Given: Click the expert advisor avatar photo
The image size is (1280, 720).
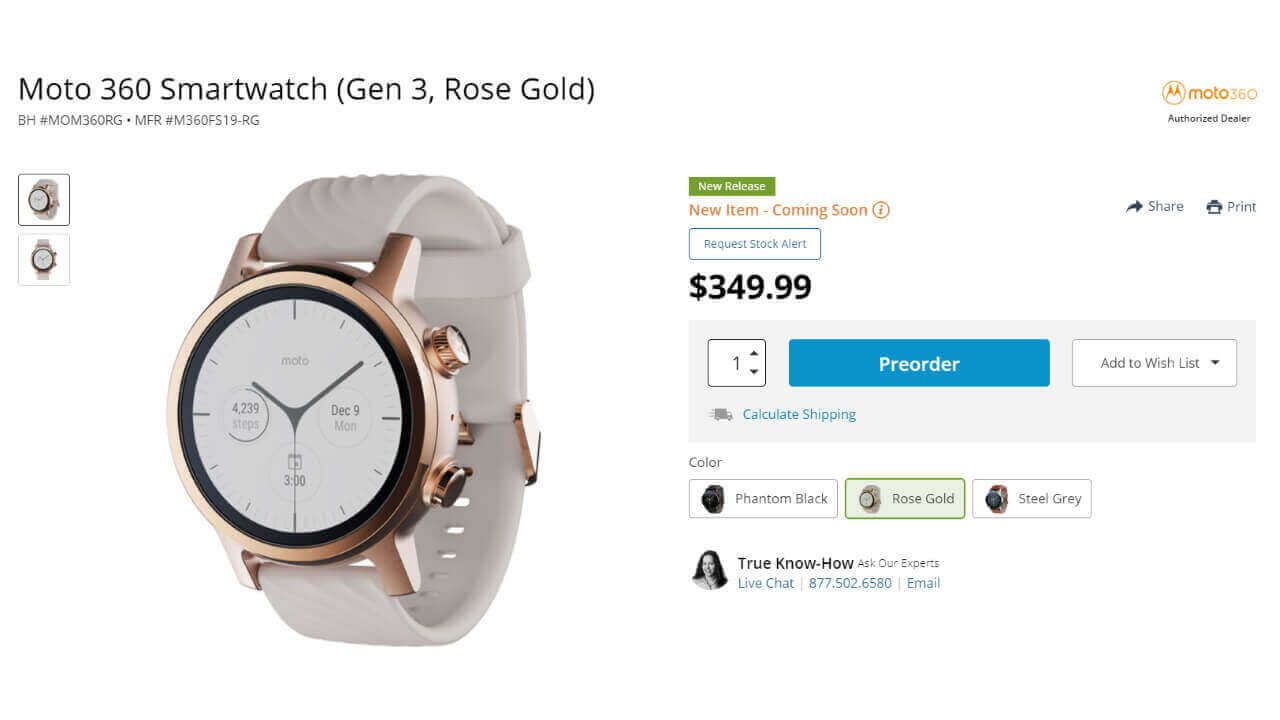Looking at the screenshot, I should click(710, 570).
